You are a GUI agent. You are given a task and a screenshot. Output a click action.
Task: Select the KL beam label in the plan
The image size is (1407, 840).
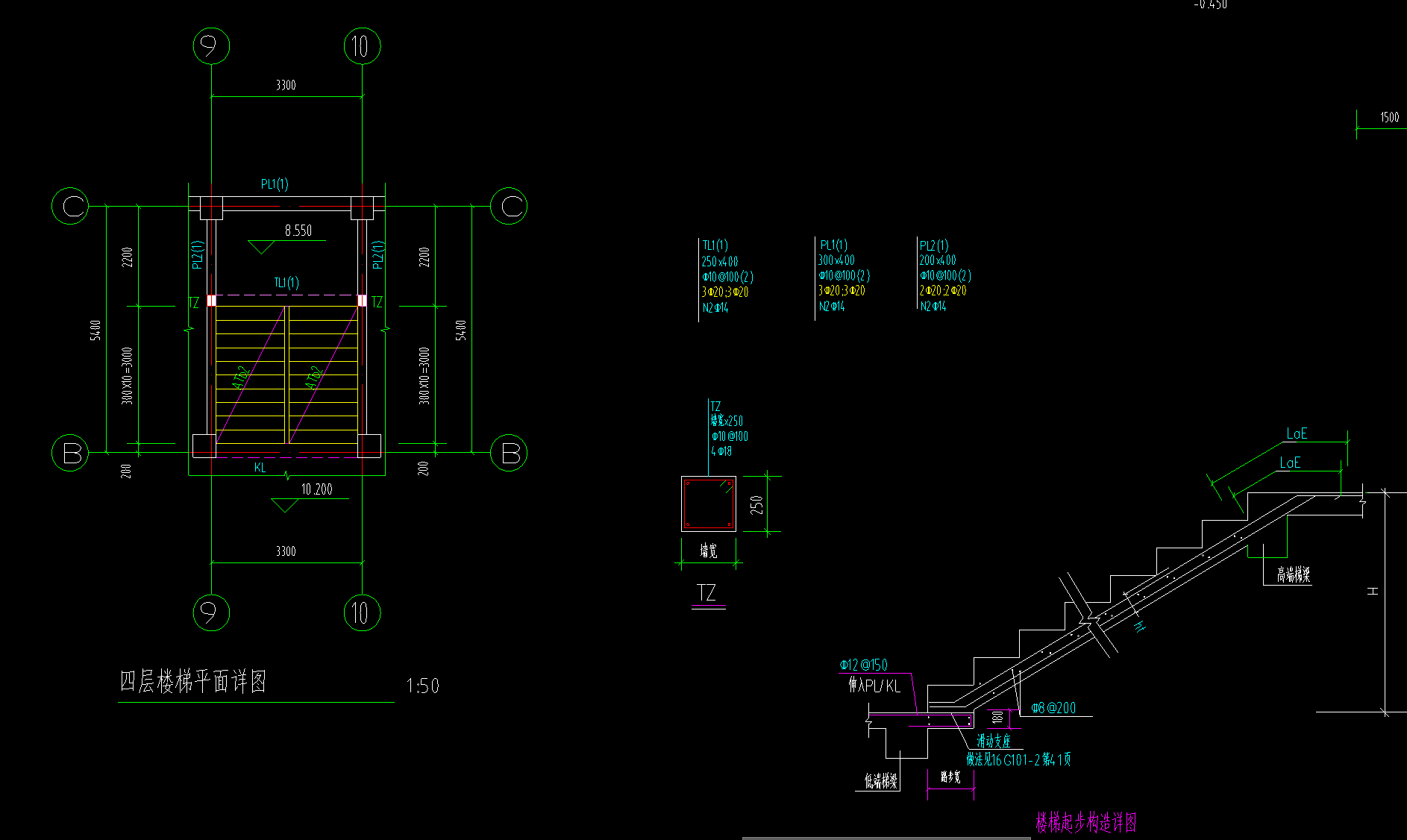click(x=260, y=468)
